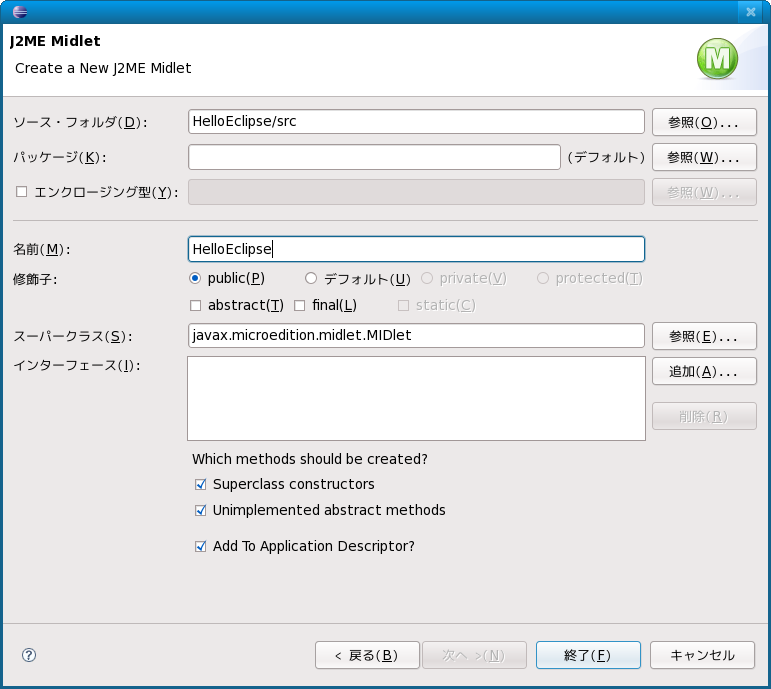Close the dialog with the X button
The height and width of the screenshot is (689, 771).
coord(751,11)
